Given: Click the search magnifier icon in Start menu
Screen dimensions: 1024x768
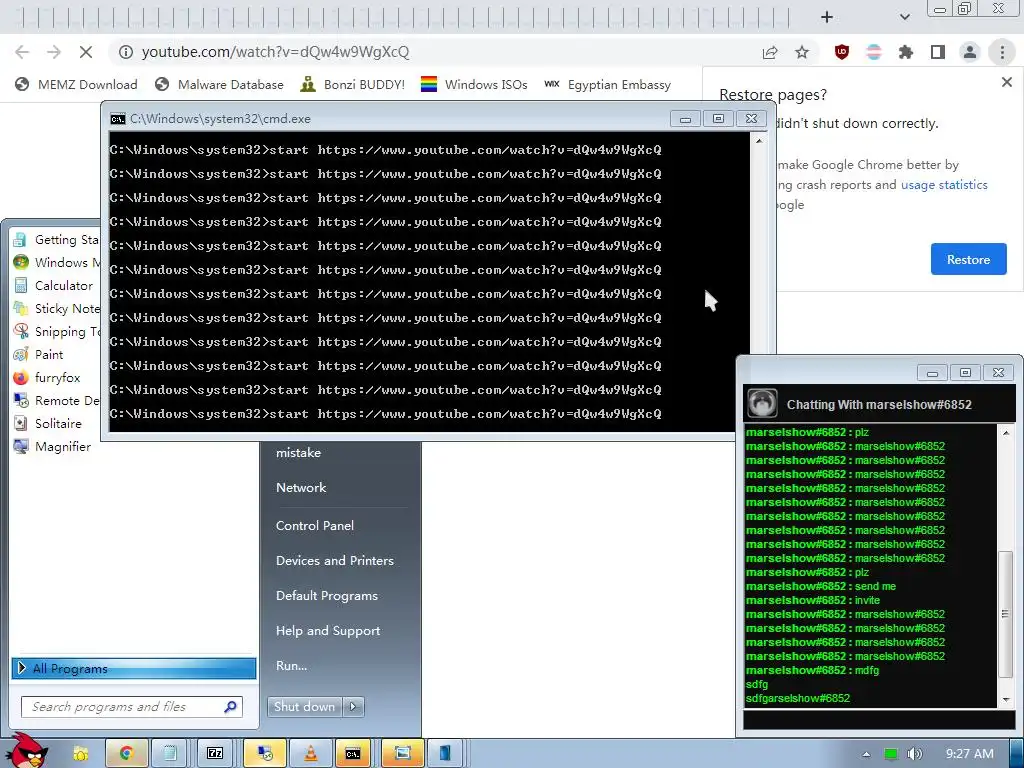Looking at the screenshot, I should click(x=230, y=707).
